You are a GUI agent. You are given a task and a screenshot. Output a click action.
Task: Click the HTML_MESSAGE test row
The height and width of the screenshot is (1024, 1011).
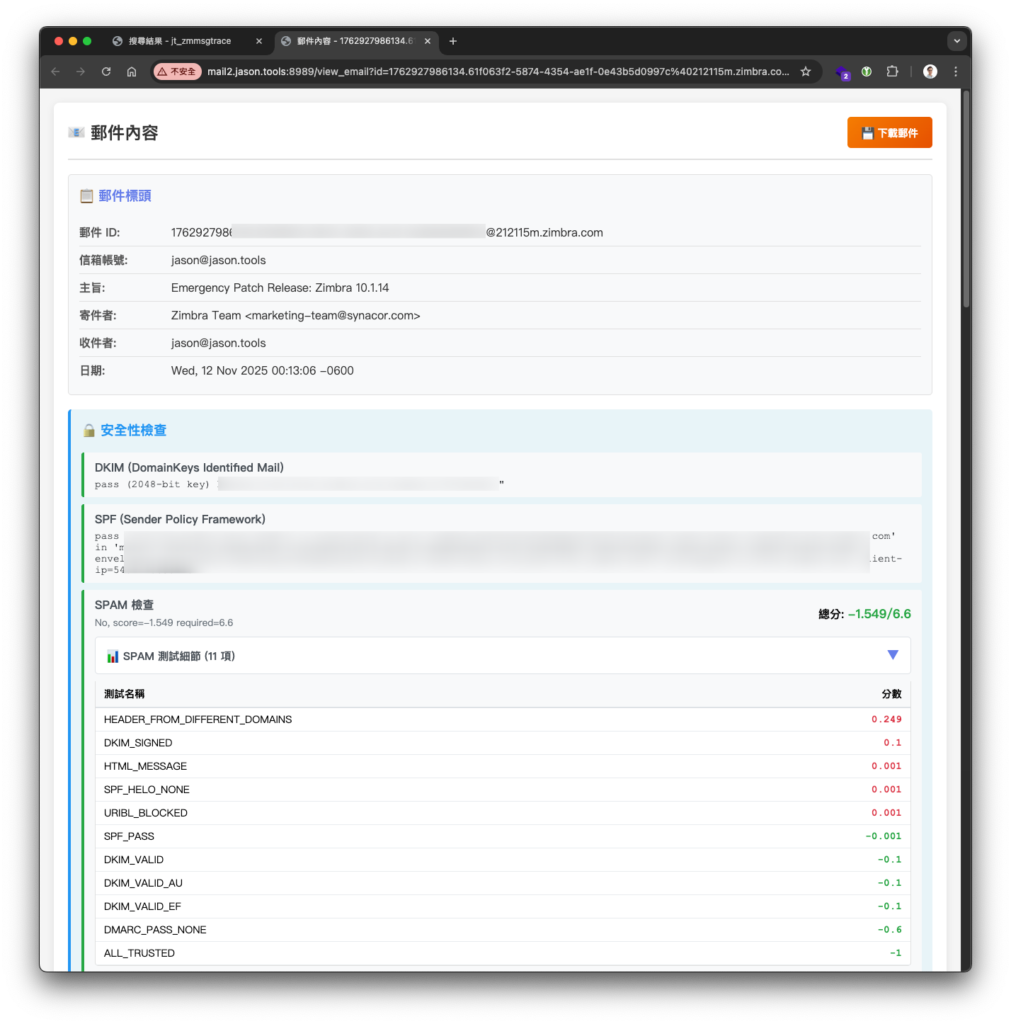(502, 767)
